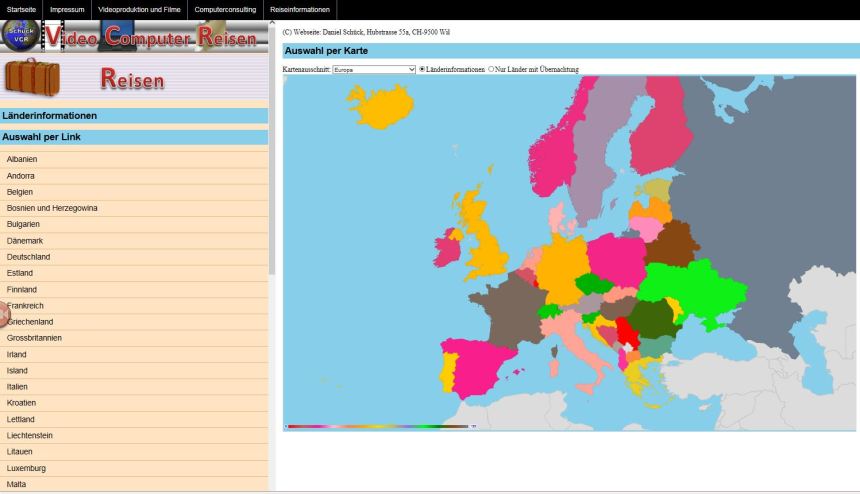Select Belarus on the map

coord(672,244)
